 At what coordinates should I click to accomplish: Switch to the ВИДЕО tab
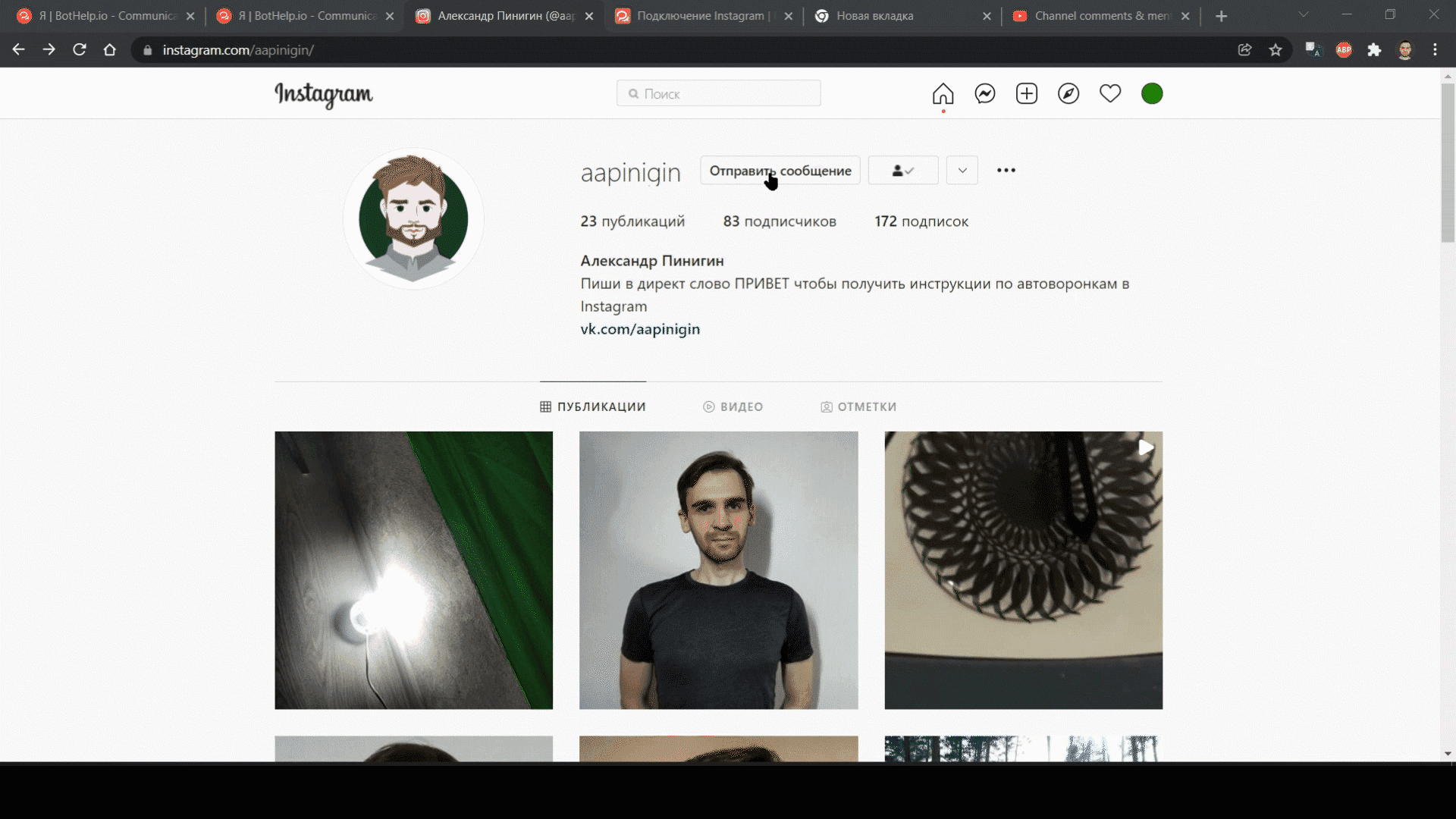(733, 406)
